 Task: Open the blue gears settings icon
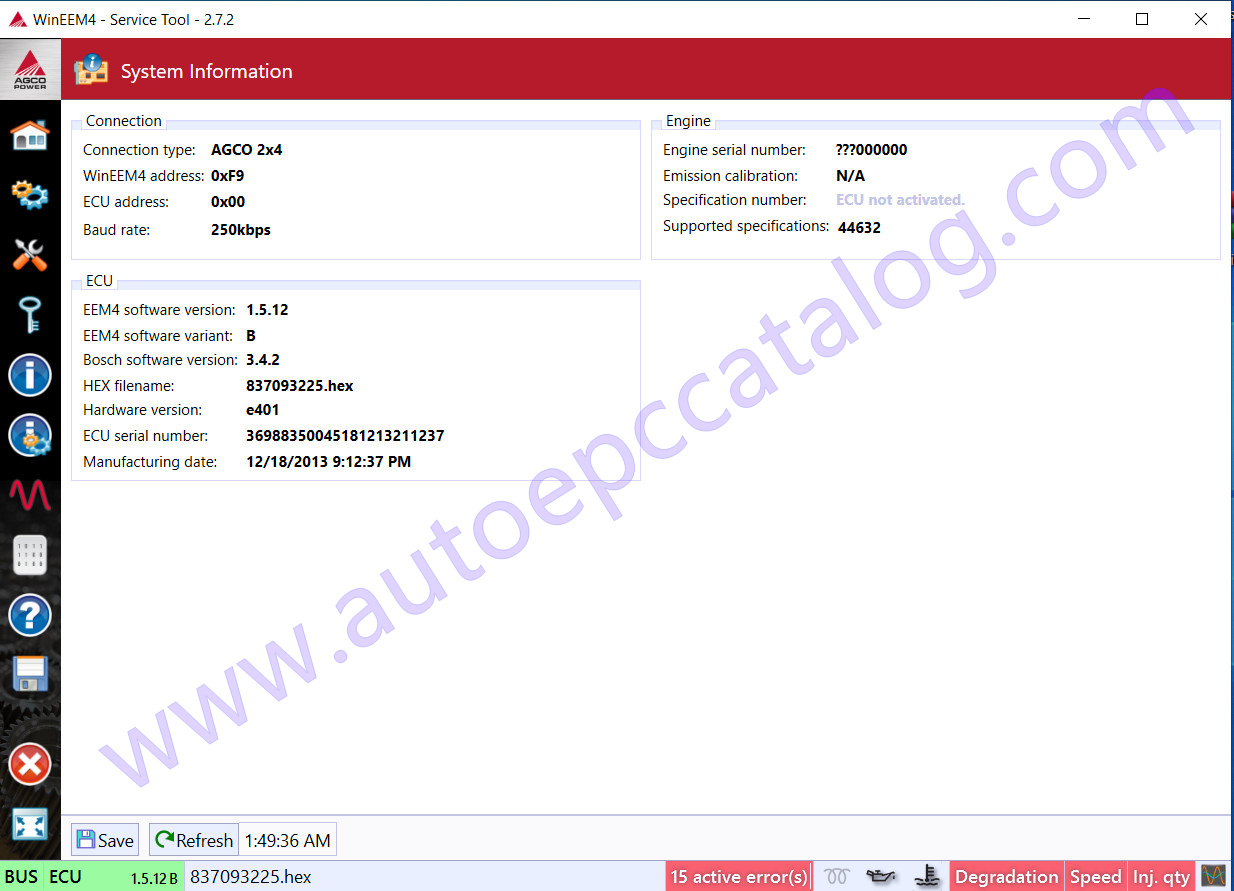click(x=30, y=194)
